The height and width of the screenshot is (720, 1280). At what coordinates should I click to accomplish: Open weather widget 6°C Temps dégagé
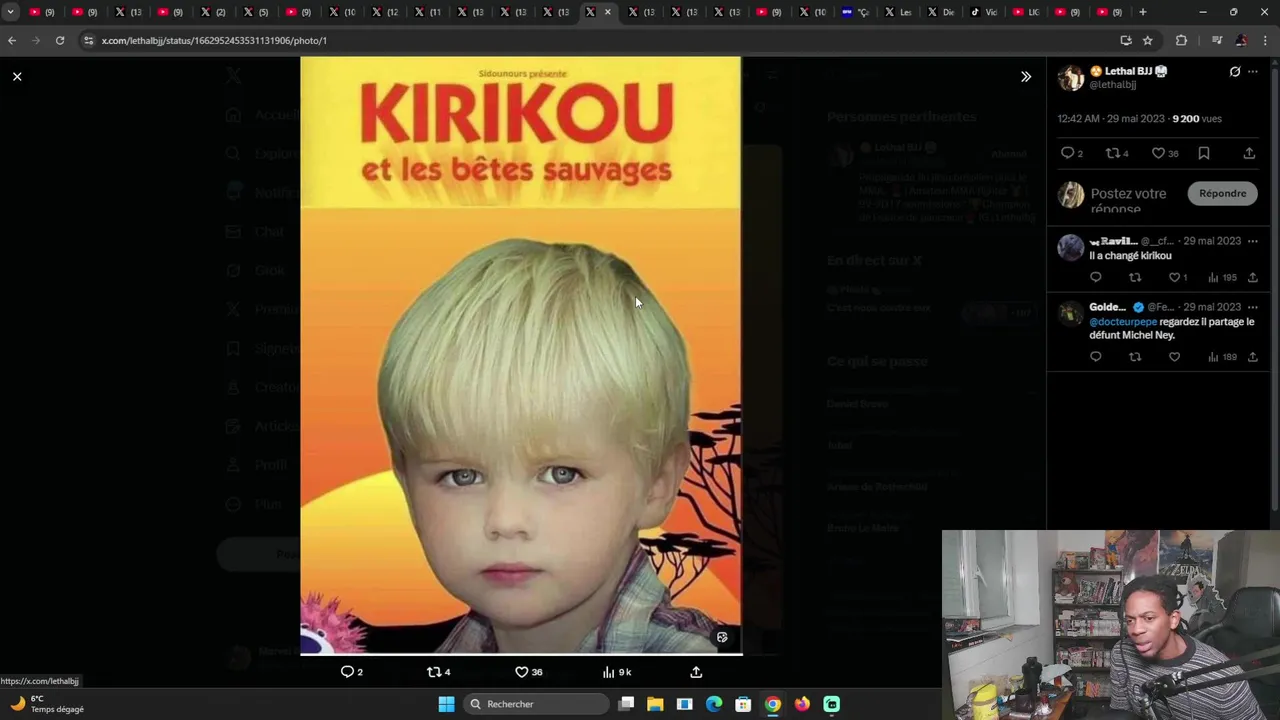click(48, 704)
